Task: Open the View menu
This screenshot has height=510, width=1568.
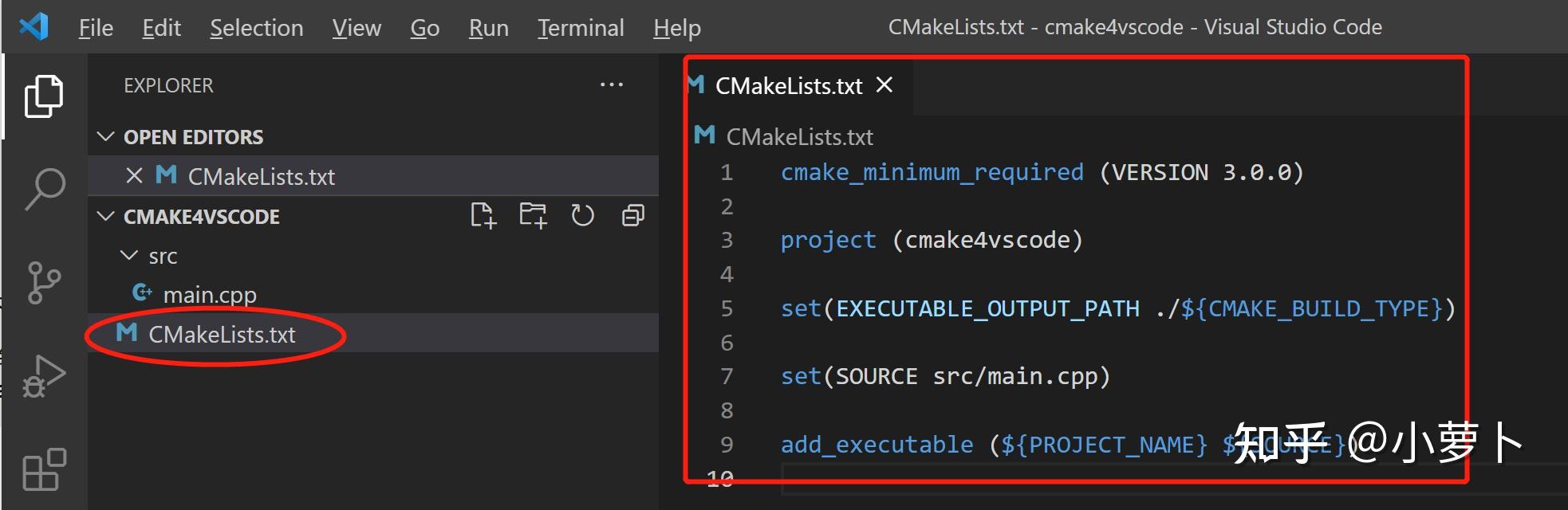Action: click(357, 28)
